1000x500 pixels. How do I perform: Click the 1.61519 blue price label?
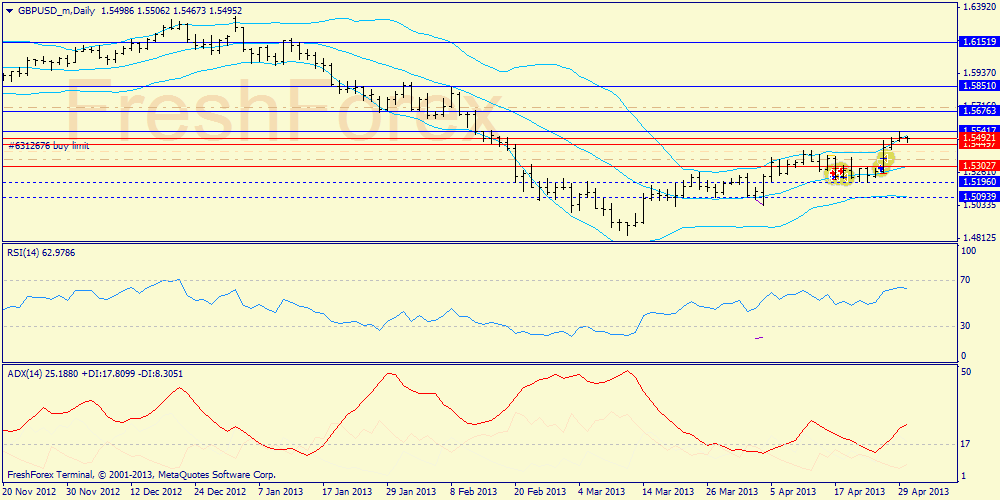978,42
